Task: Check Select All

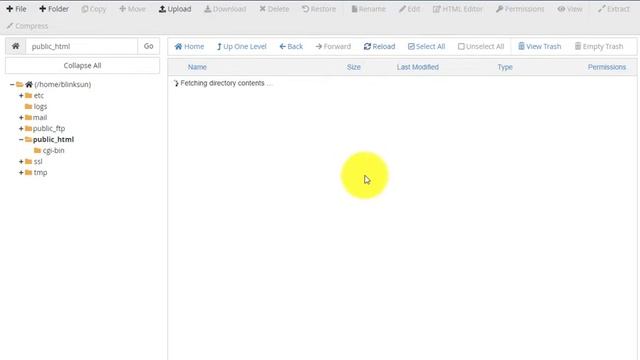Action: (x=426, y=47)
